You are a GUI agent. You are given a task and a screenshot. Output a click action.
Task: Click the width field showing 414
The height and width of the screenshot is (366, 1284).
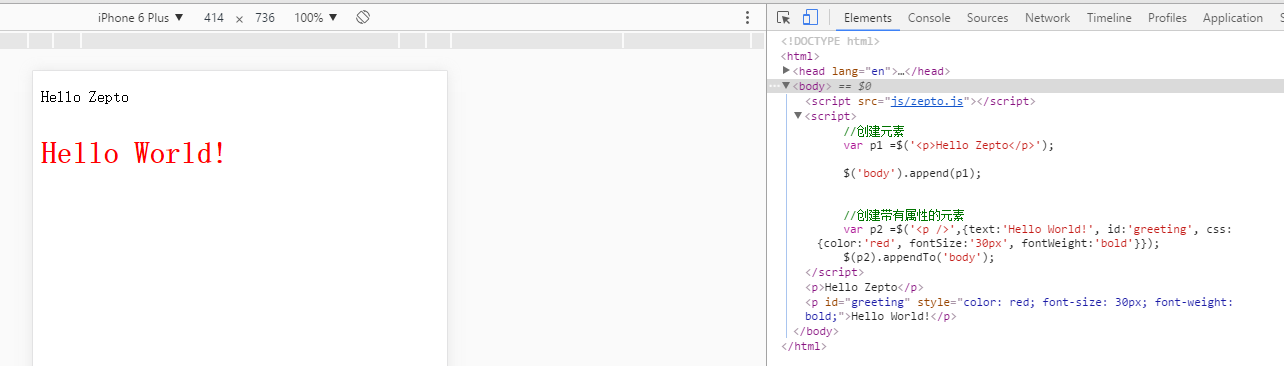tap(214, 18)
